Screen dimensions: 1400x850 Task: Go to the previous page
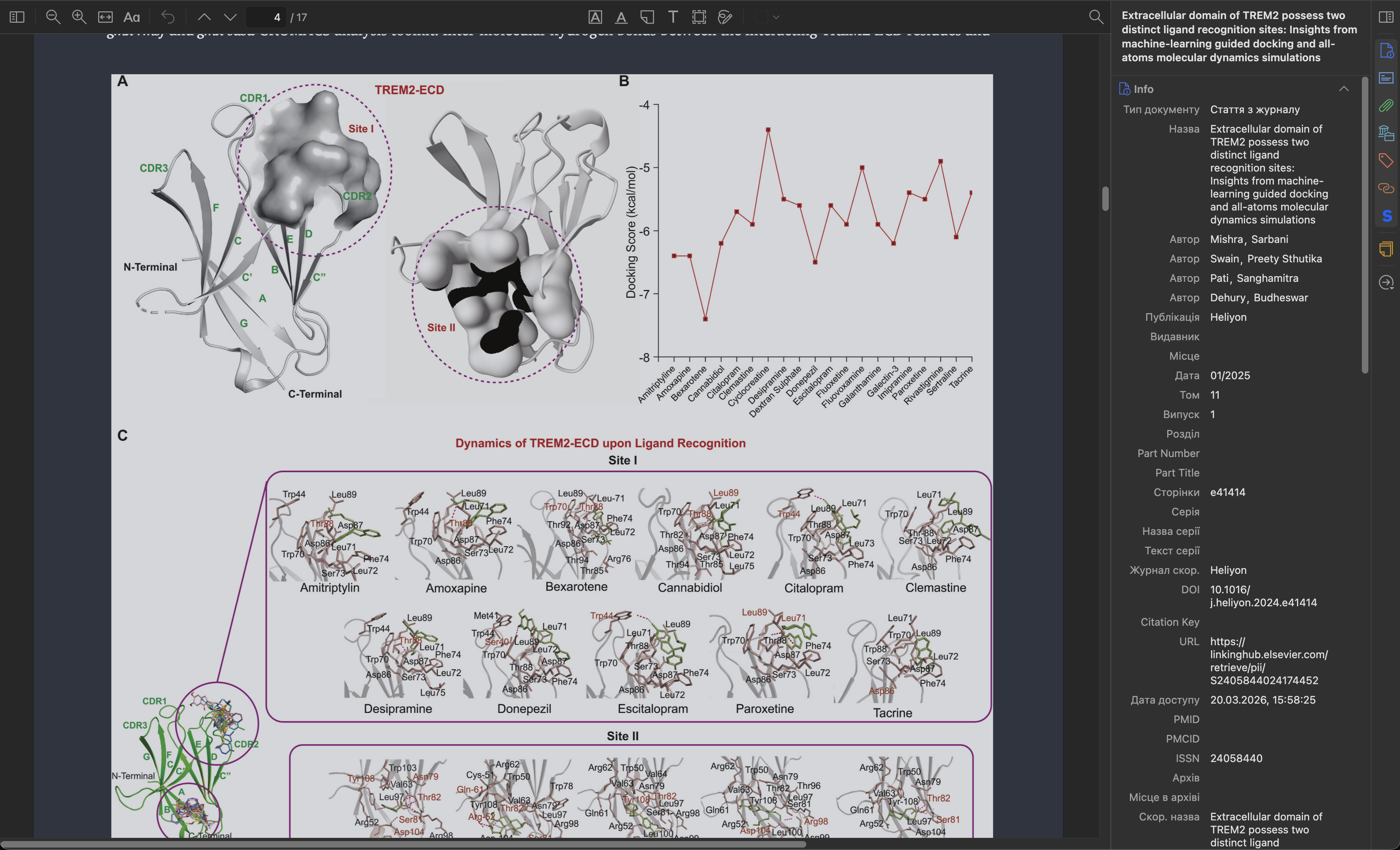point(204,17)
